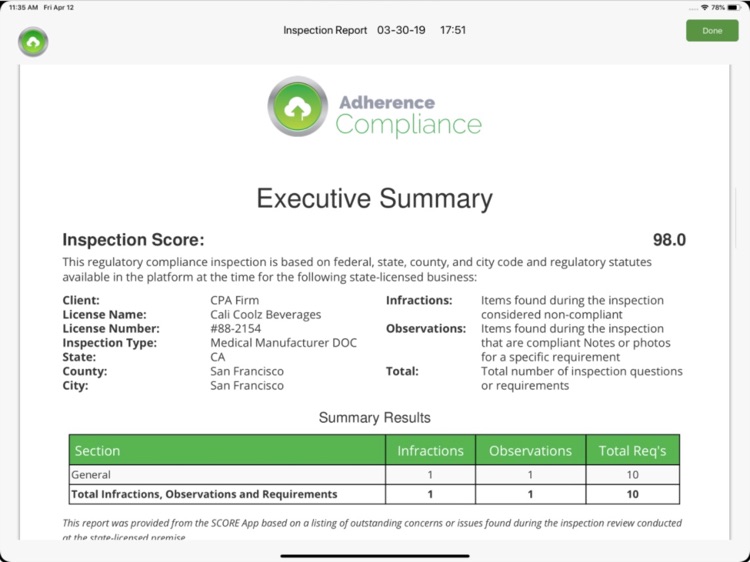Click totals row Total Req's cell 10
The height and width of the screenshot is (562, 750).
632,494
